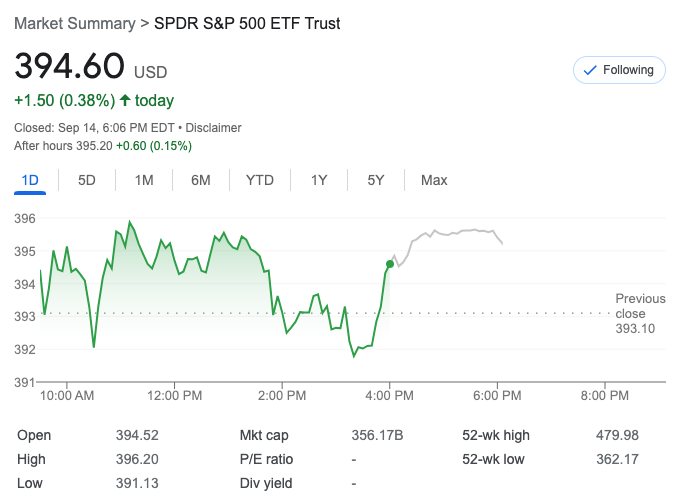Select the YTD tab

[x=260, y=180]
